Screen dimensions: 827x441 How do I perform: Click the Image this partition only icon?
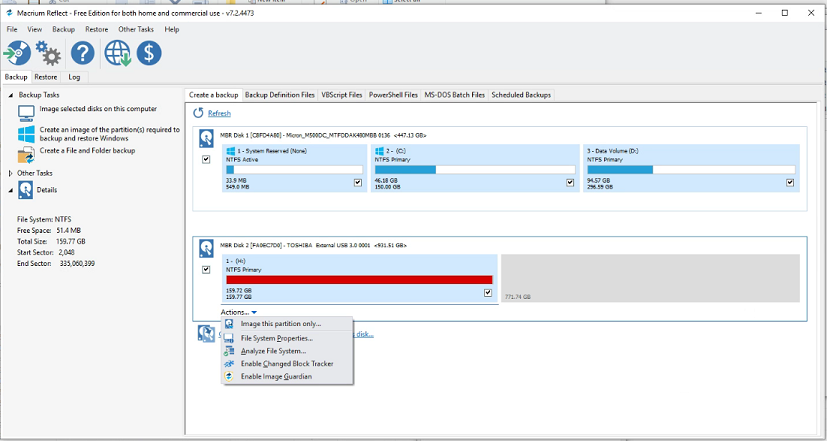click(x=229, y=324)
